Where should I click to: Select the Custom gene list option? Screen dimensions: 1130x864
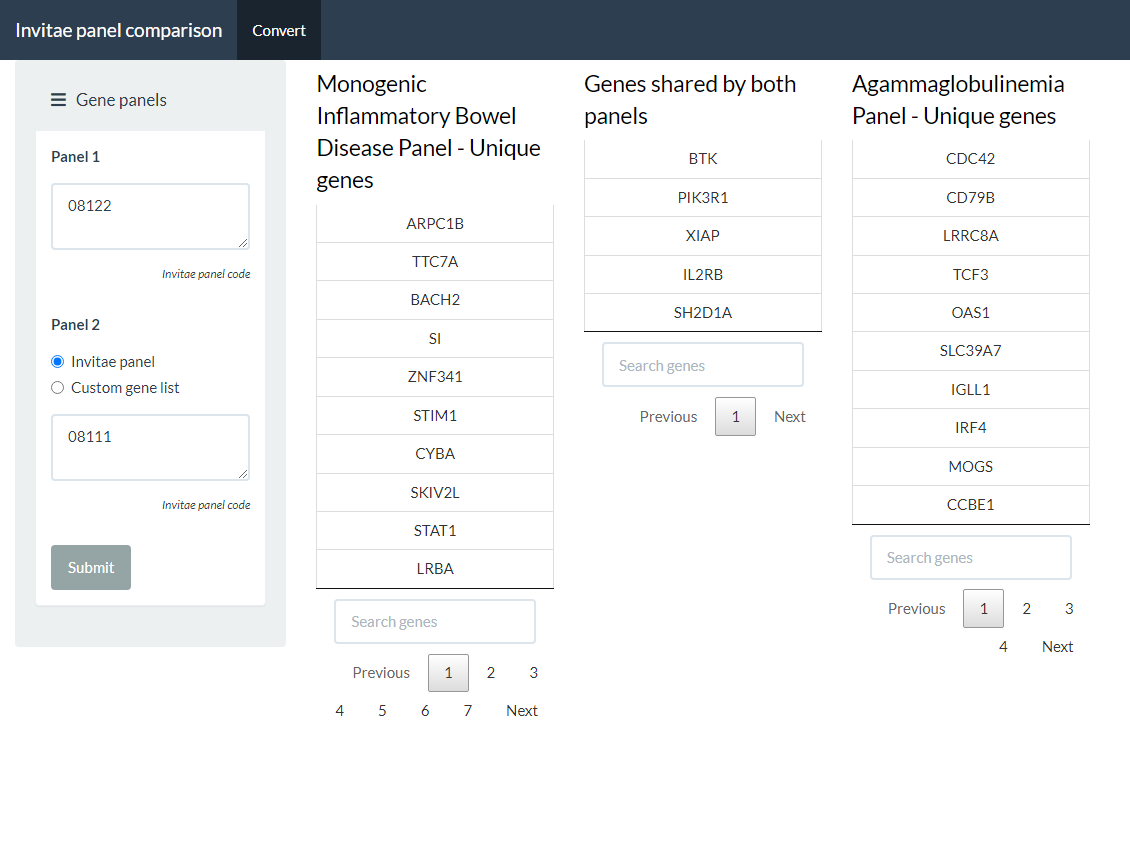(57, 388)
